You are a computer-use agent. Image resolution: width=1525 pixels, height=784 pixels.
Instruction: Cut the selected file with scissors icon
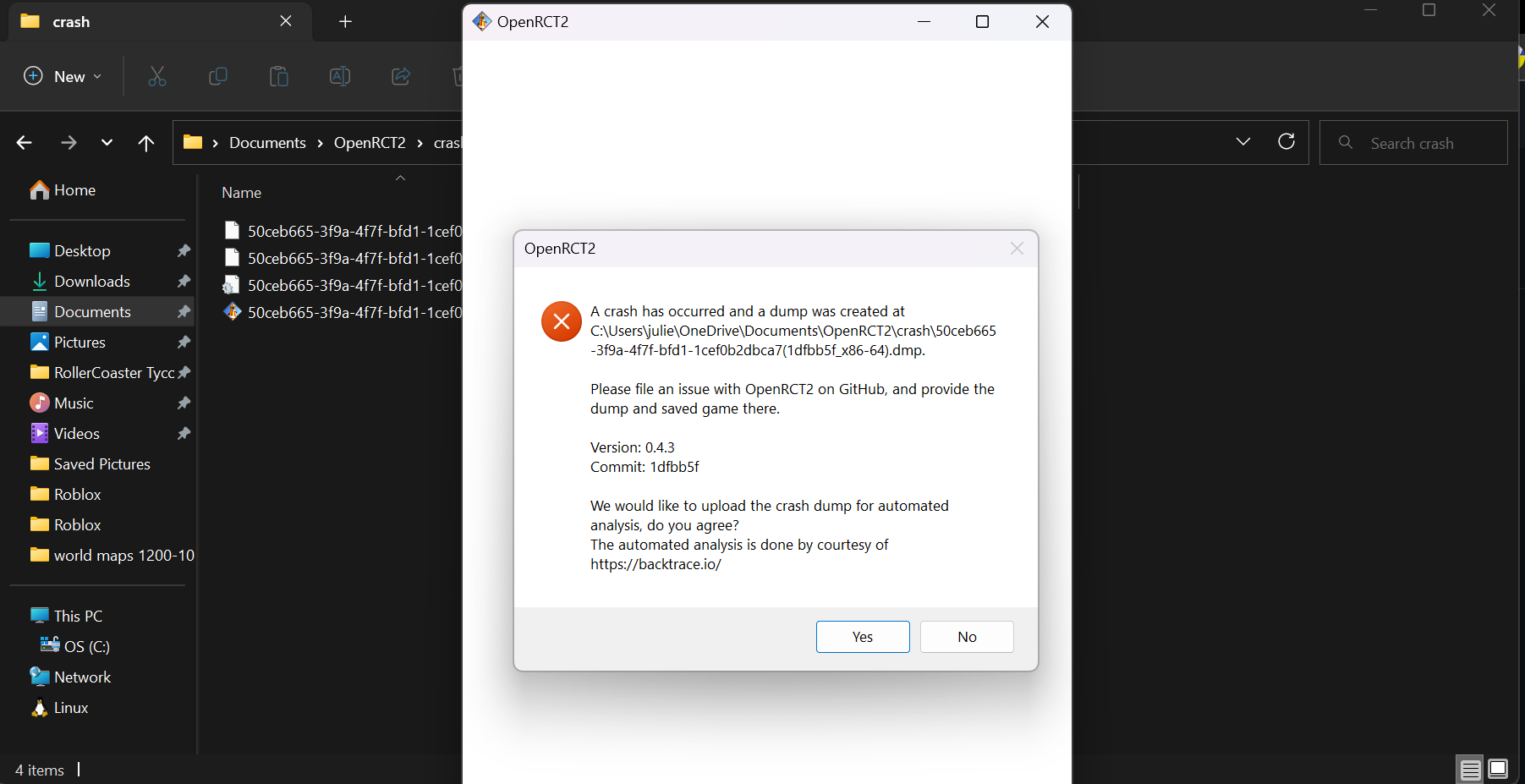[x=156, y=76]
